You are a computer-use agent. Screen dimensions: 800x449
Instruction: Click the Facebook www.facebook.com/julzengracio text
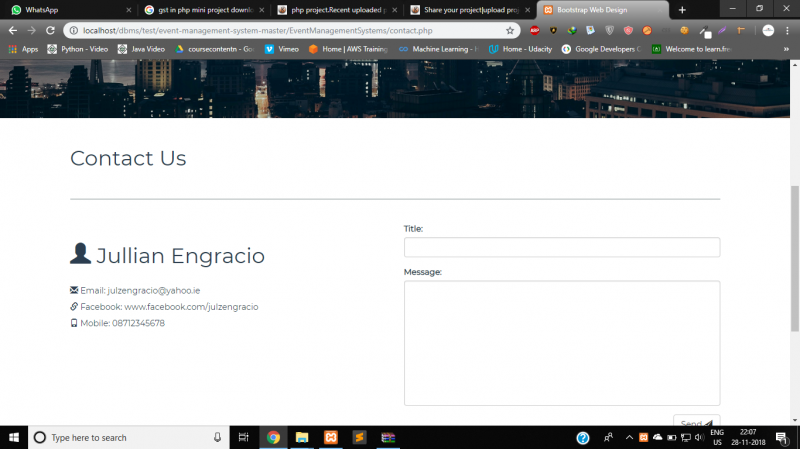191,307
